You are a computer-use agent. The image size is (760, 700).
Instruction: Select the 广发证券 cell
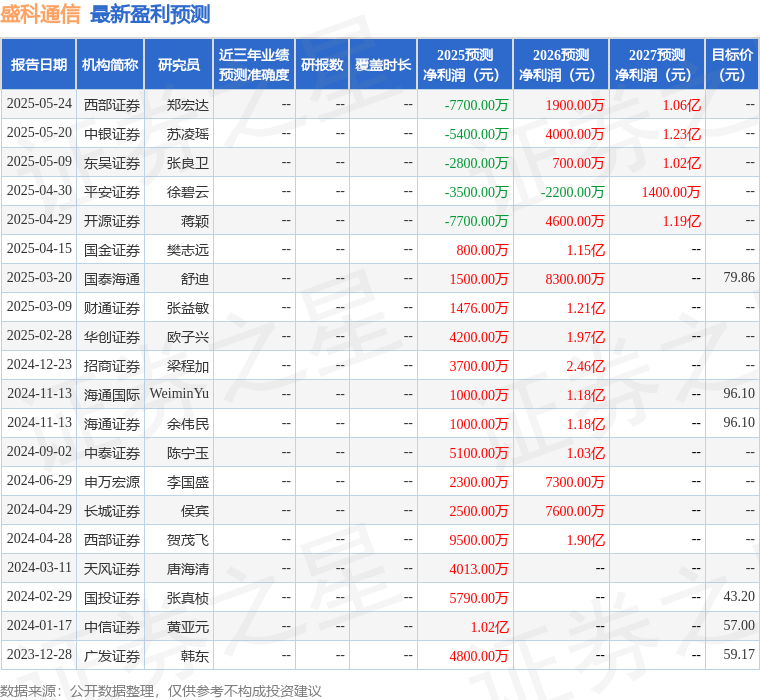(x=112, y=656)
